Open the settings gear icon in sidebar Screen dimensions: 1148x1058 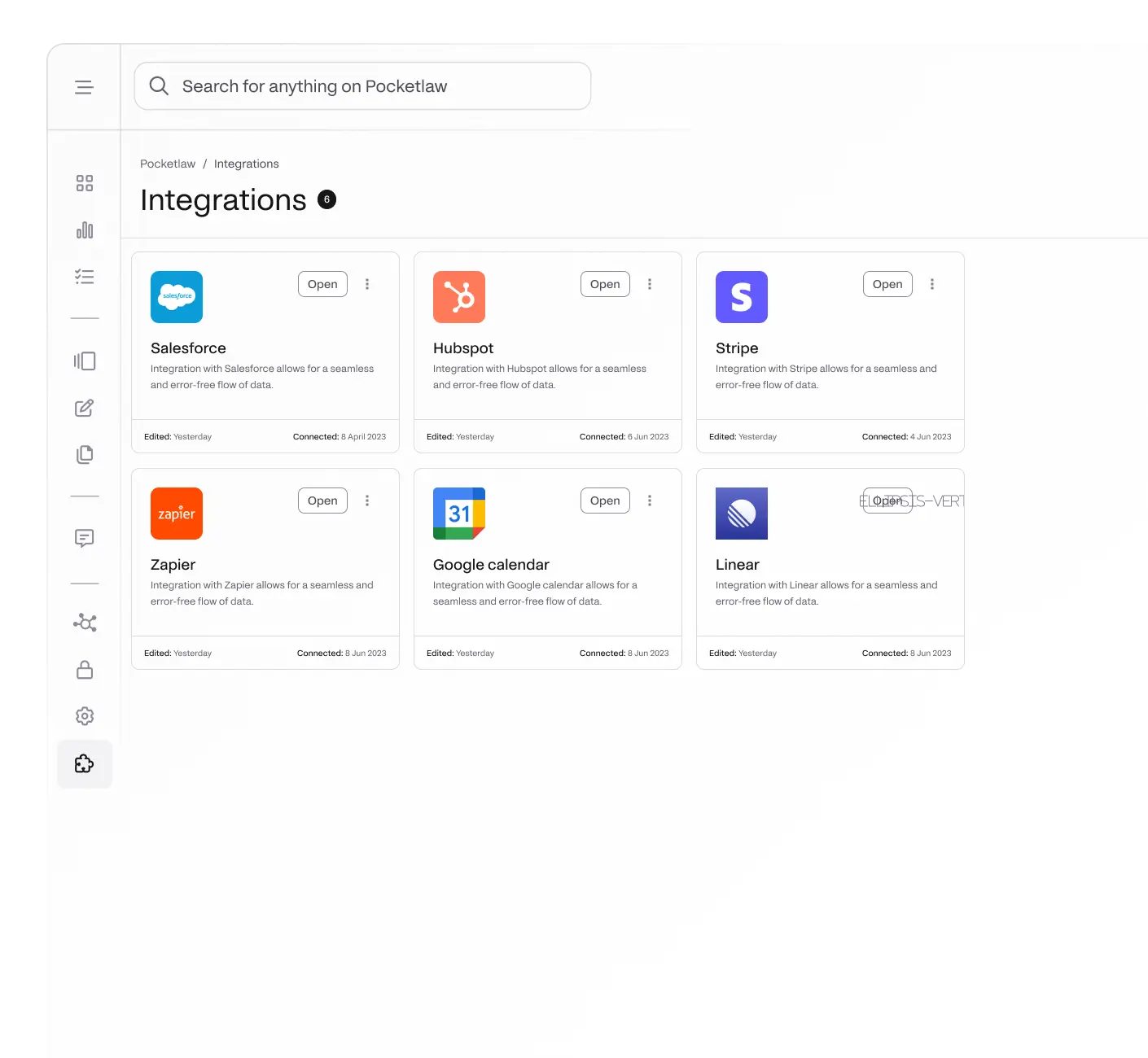[x=85, y=716]
